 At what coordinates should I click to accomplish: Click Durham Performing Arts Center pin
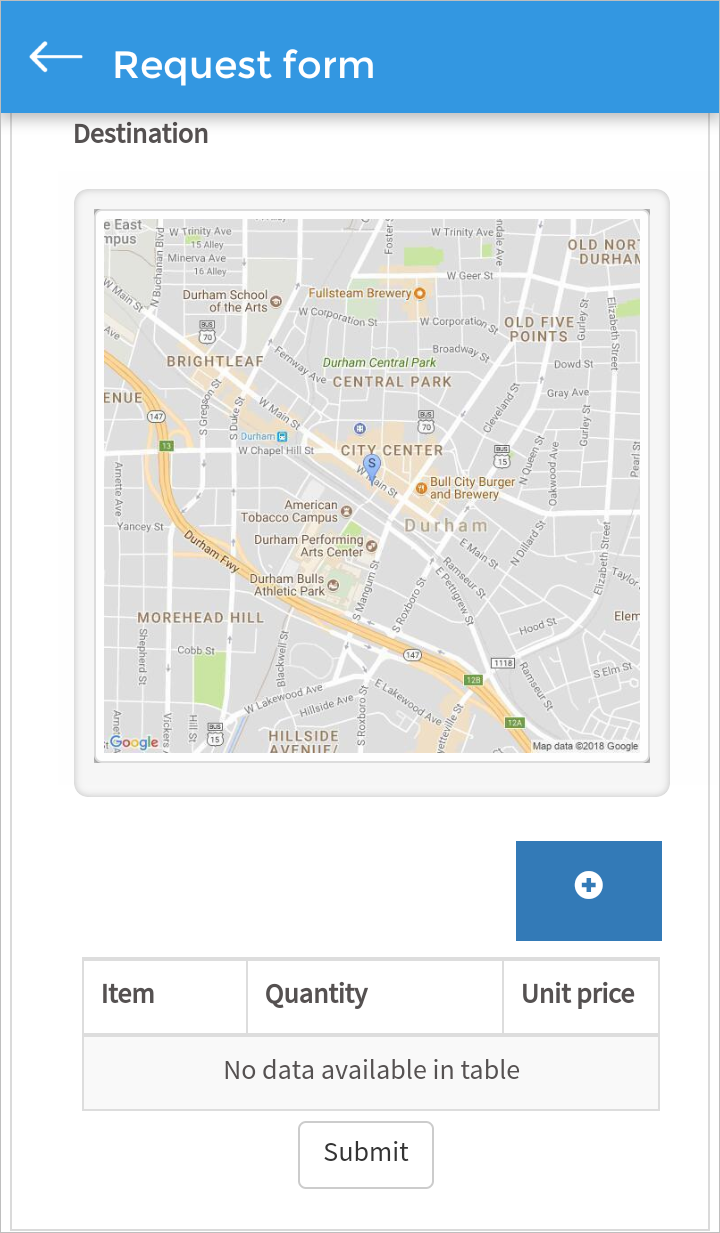click(x=372, y=545)
